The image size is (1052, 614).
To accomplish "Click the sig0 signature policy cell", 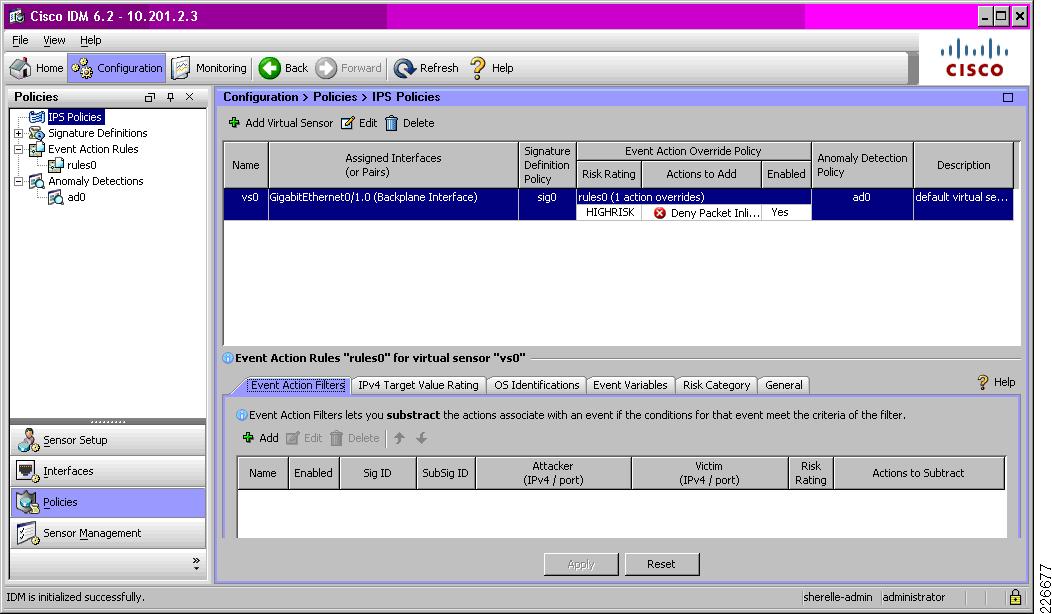I will pos(547,204).
